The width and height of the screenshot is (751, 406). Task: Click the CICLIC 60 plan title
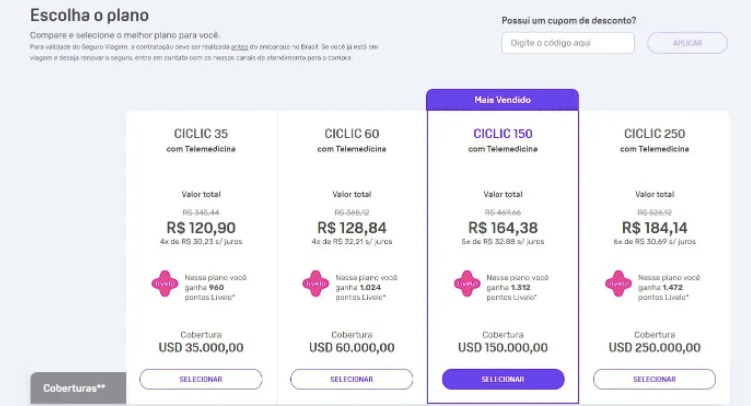coord(352,134)
